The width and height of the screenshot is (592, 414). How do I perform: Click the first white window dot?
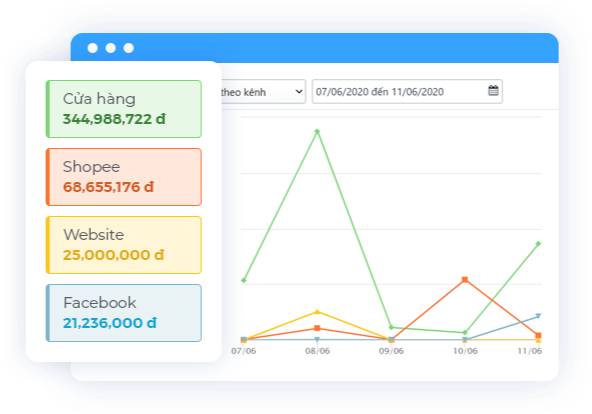92,48
